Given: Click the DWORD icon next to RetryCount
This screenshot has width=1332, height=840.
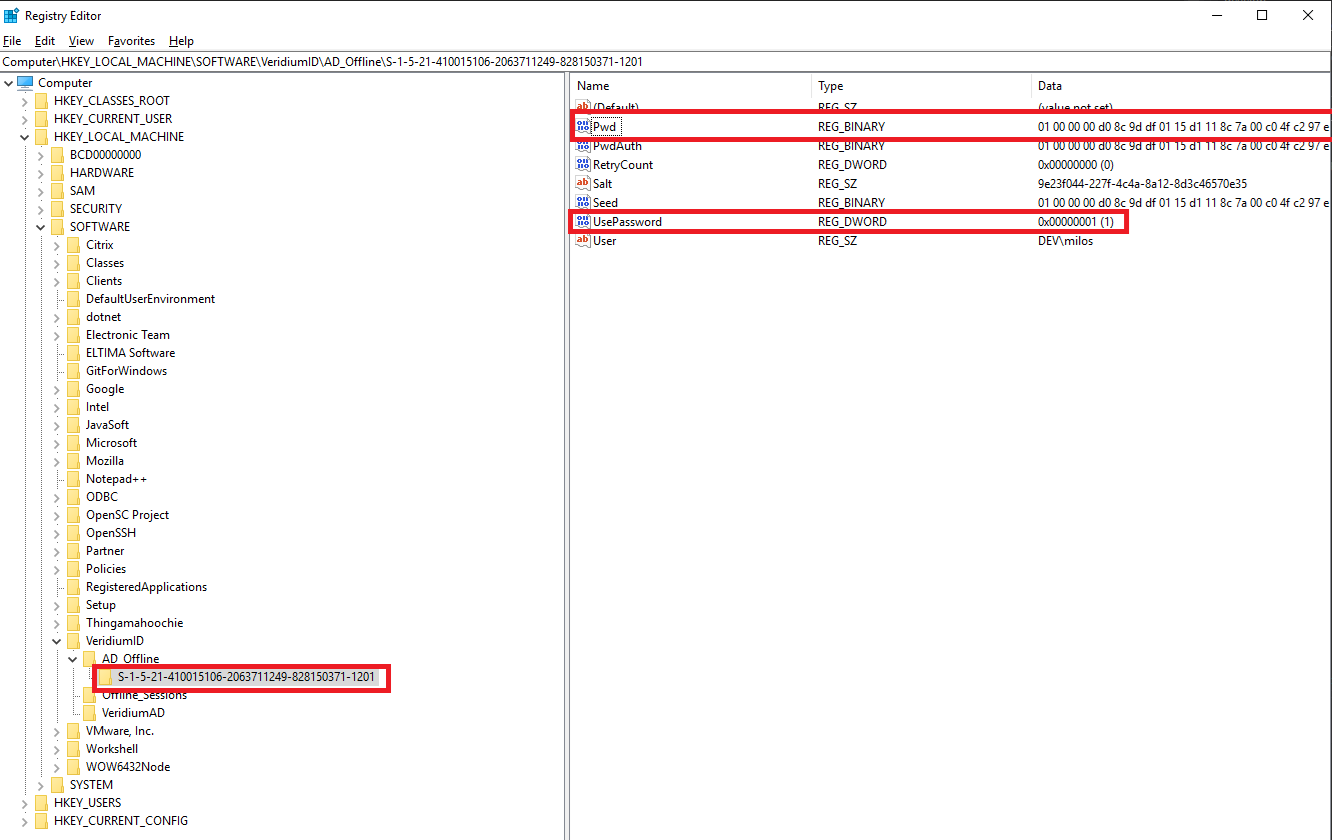Looking at the screenshot, I should coord(583,165).
